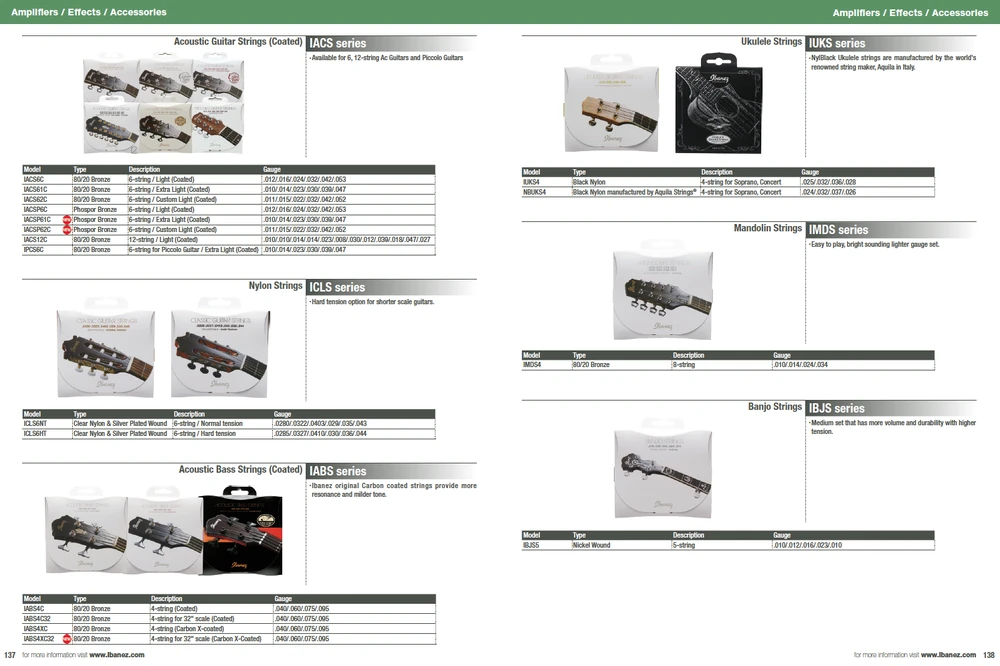The image size is (1000, 666).
Task: Click Black Nylon manufactured by Aquila Strings cell
Action: point(635,192)
